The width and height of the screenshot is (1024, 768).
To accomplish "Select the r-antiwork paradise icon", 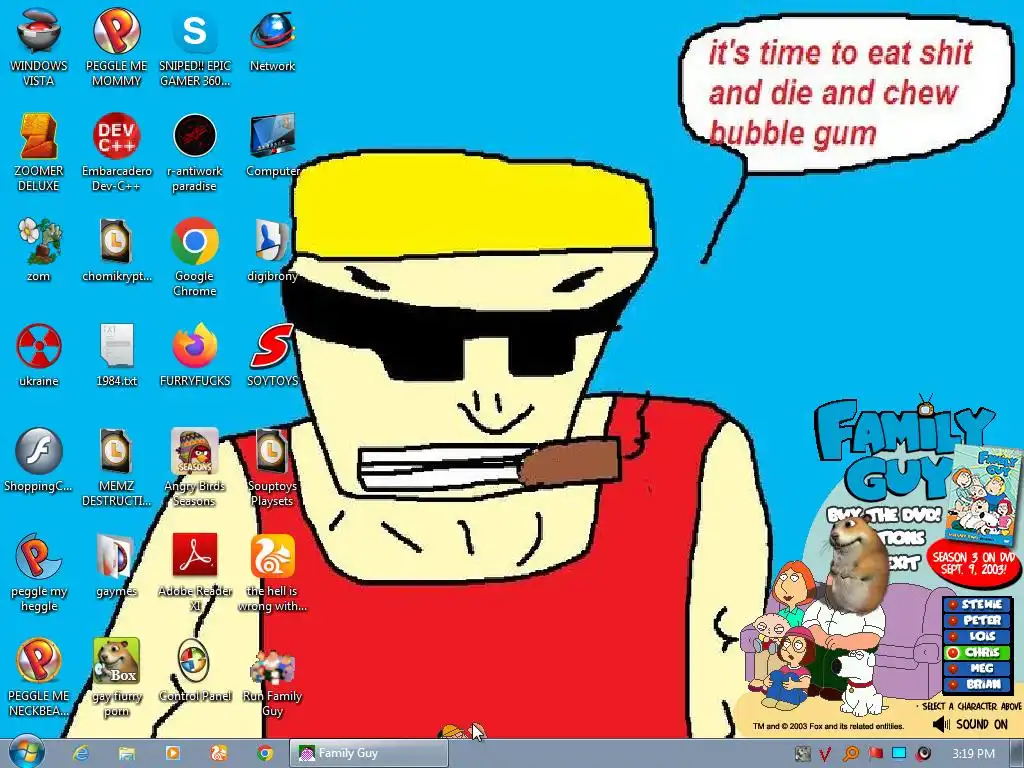I will tap(195, 152).
